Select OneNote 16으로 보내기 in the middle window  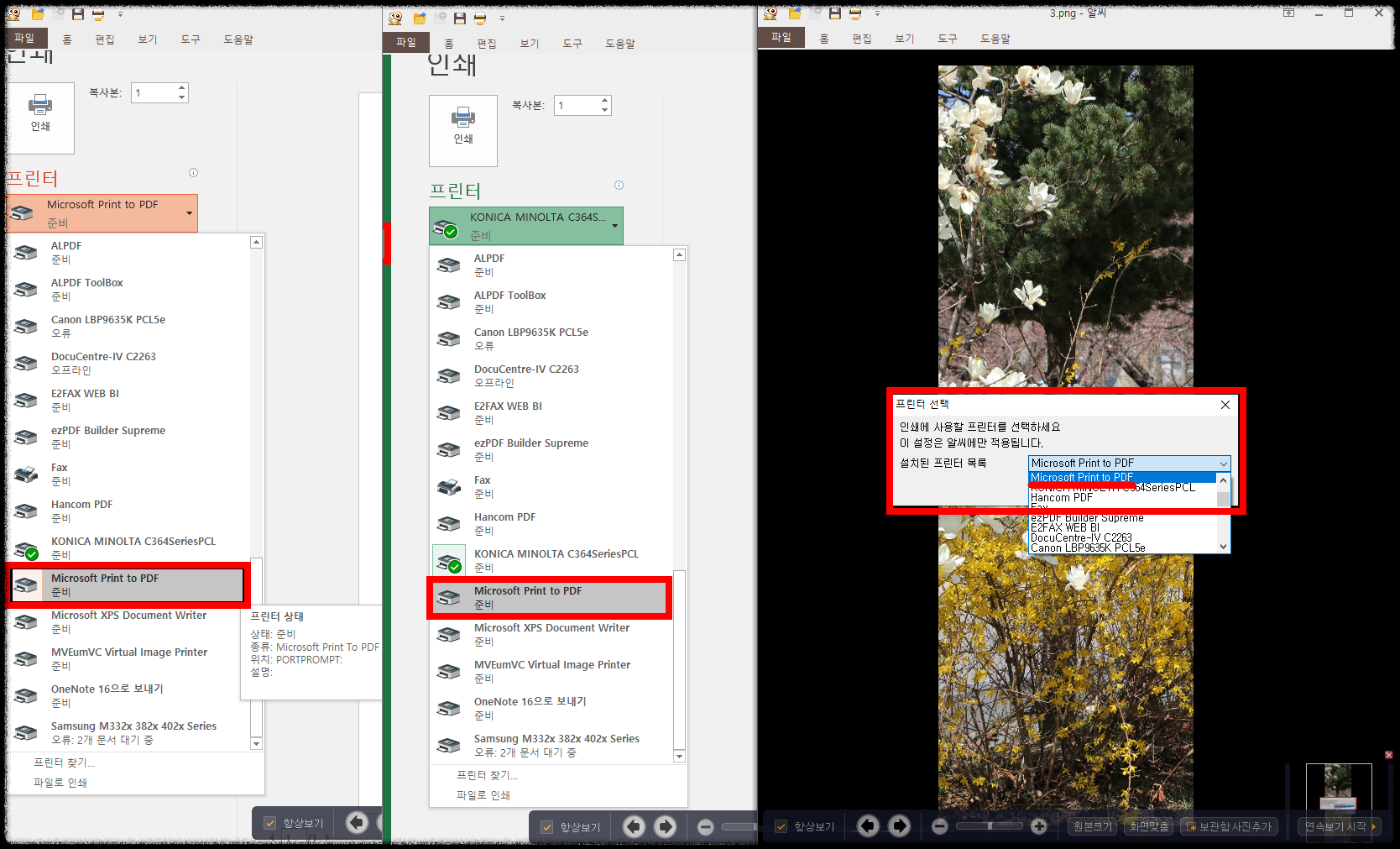click(552, 709)
